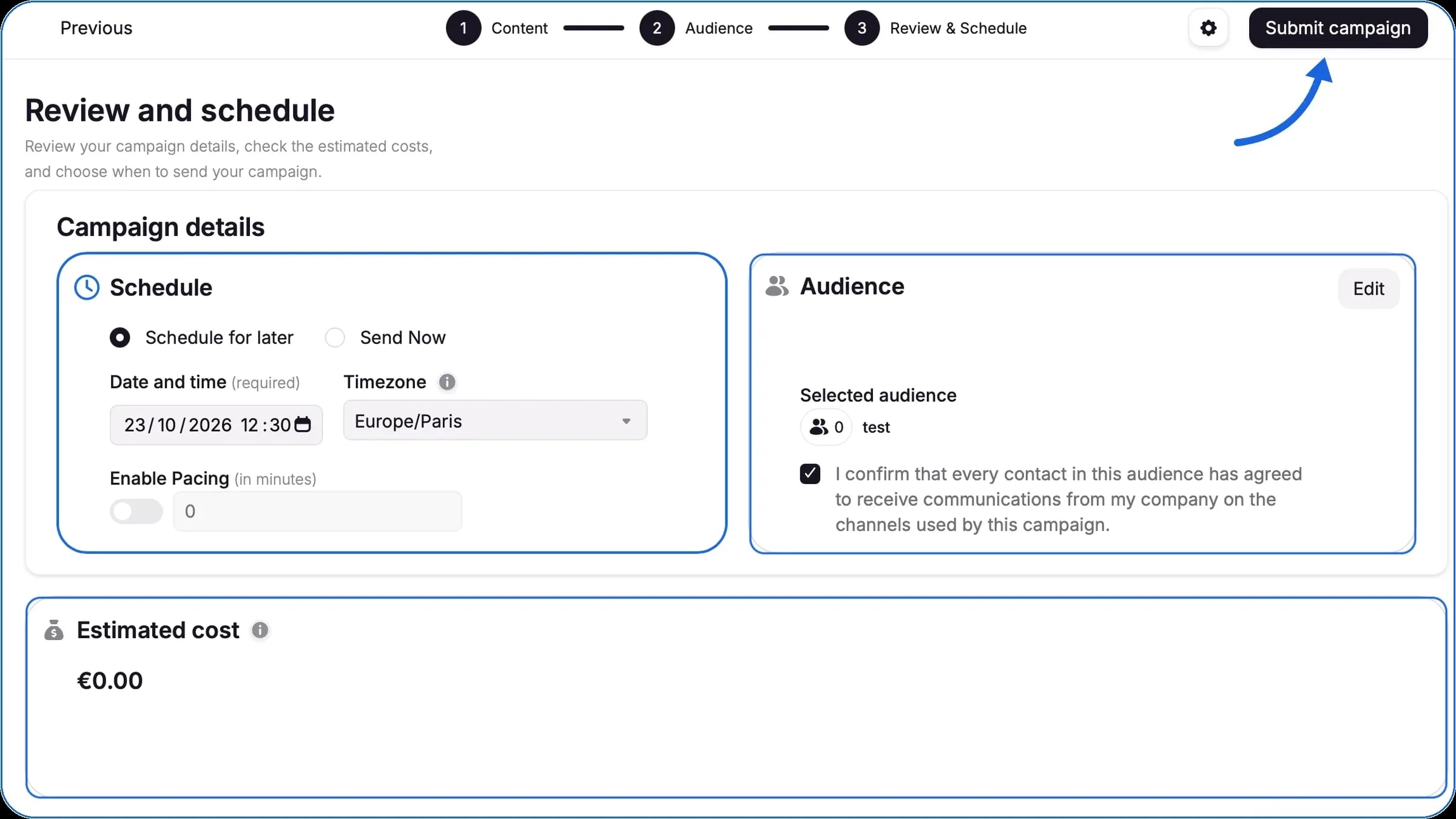
Task: Click the Selected audience label
Action: coord(878,395)
